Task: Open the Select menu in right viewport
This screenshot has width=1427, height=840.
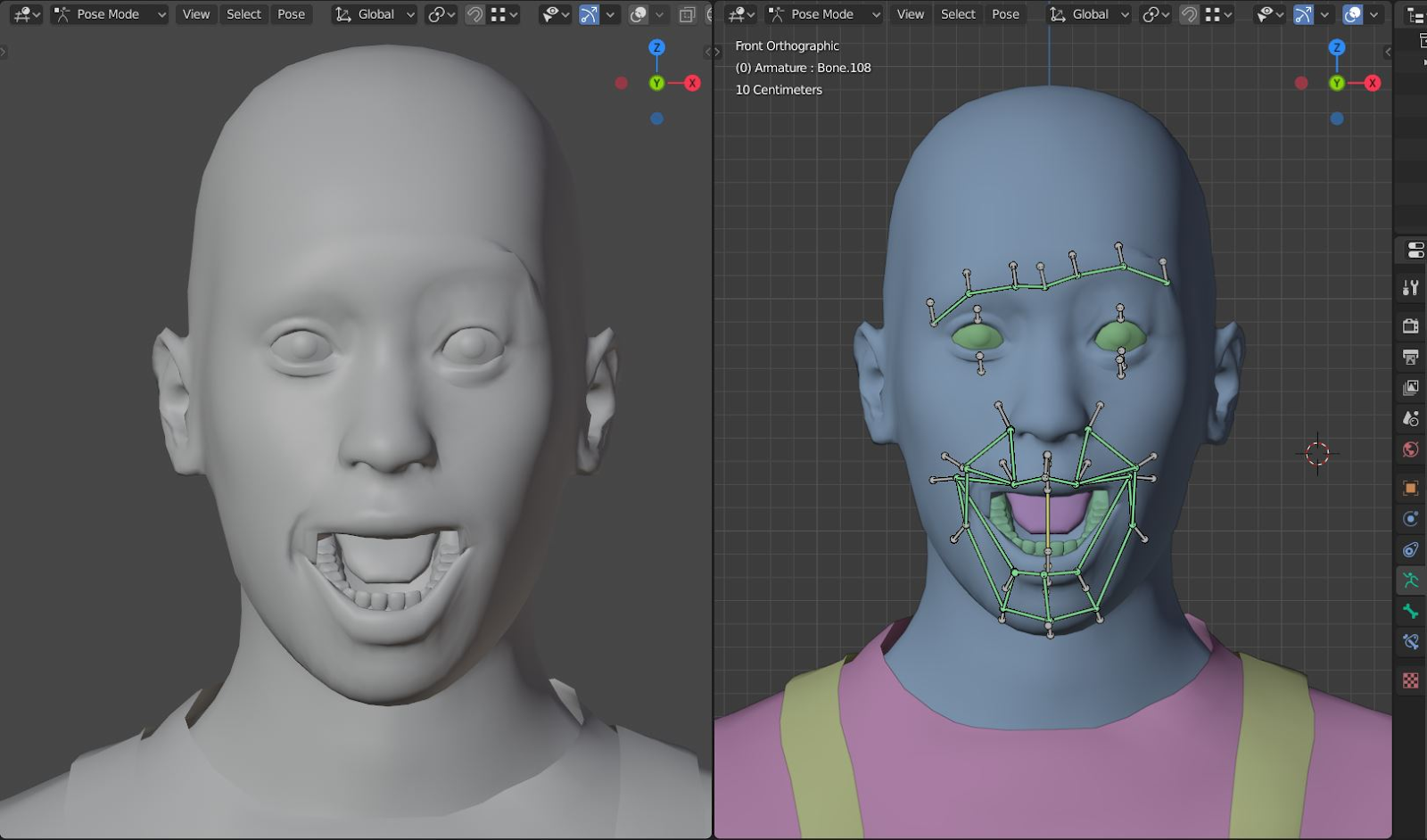Action: click(x=958, y=14)
